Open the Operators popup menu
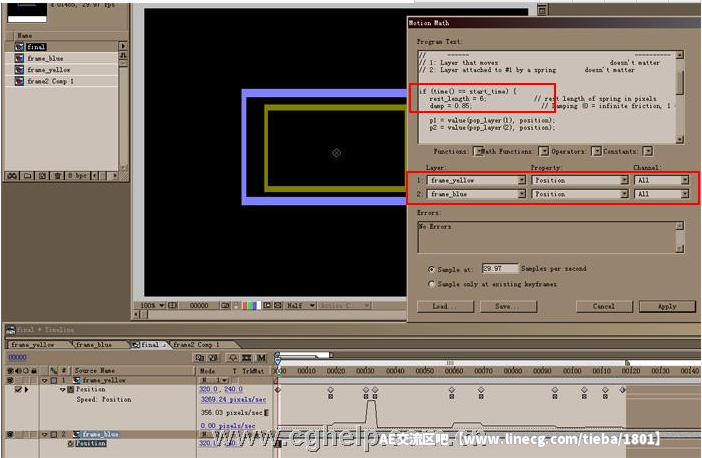 (x=596, y=151)
